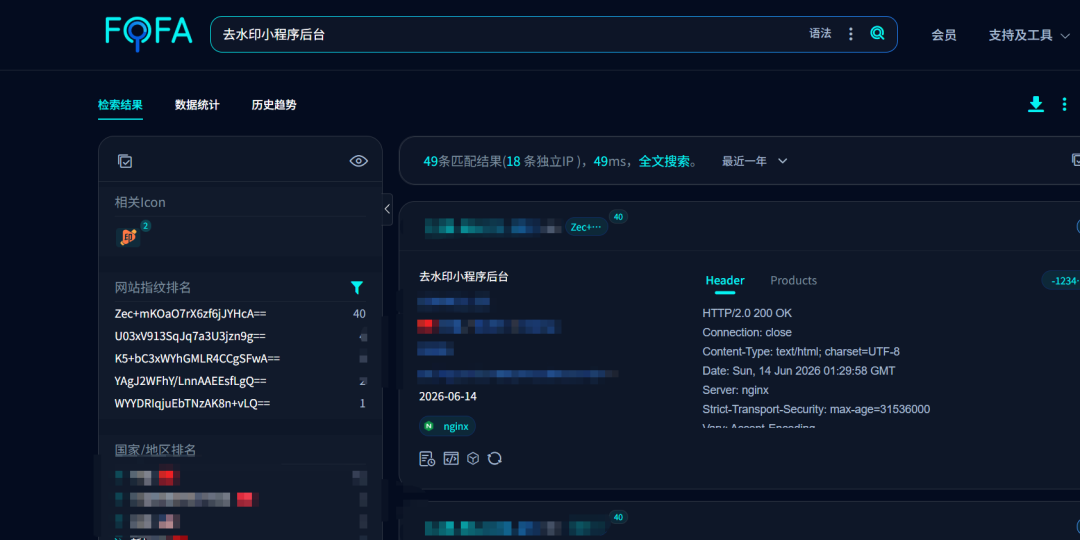The image size is (1080, 540).
Task: Switch to the 检索结果 tab
Action: pos(121,105)
